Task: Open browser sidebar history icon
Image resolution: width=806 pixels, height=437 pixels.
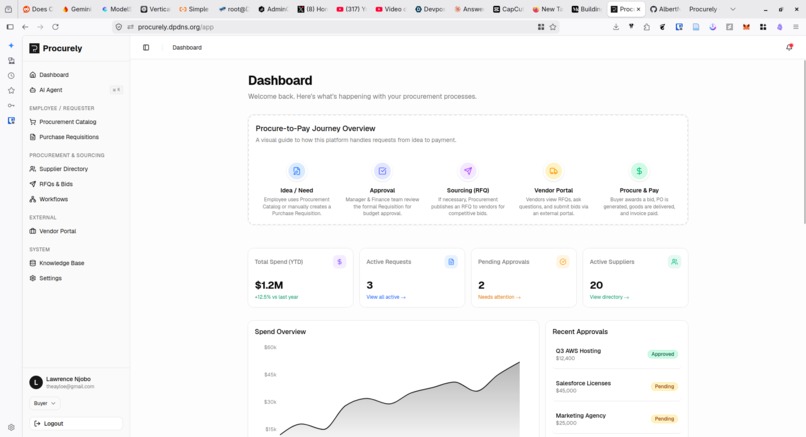Action: [x=11, y=76]
